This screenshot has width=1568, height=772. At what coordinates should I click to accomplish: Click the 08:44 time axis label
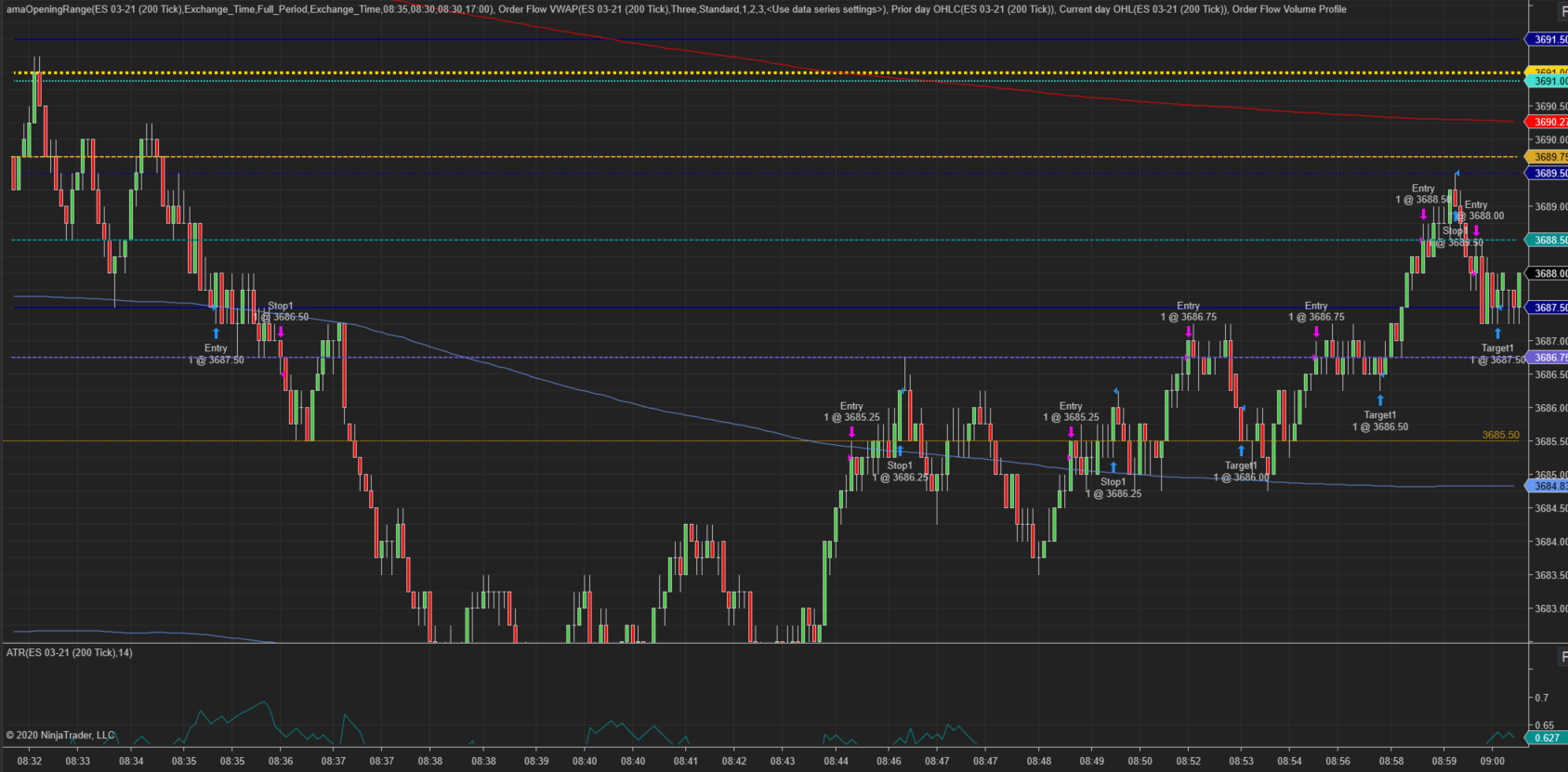point(836,761)
